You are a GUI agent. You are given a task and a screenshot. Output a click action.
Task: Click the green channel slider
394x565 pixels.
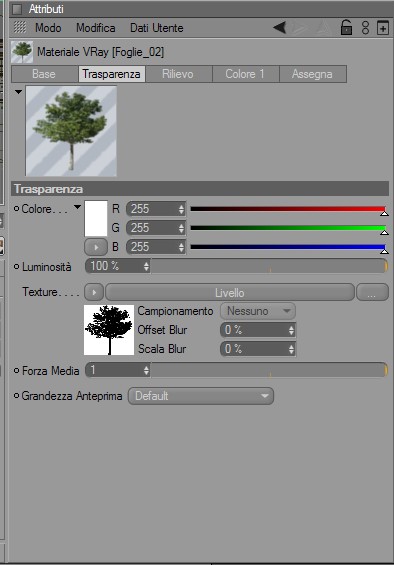click(288, 228)
